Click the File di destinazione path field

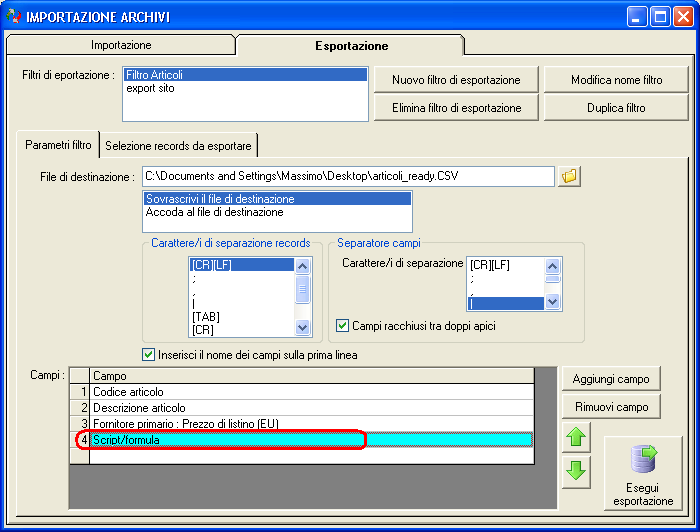coord(348,176)
